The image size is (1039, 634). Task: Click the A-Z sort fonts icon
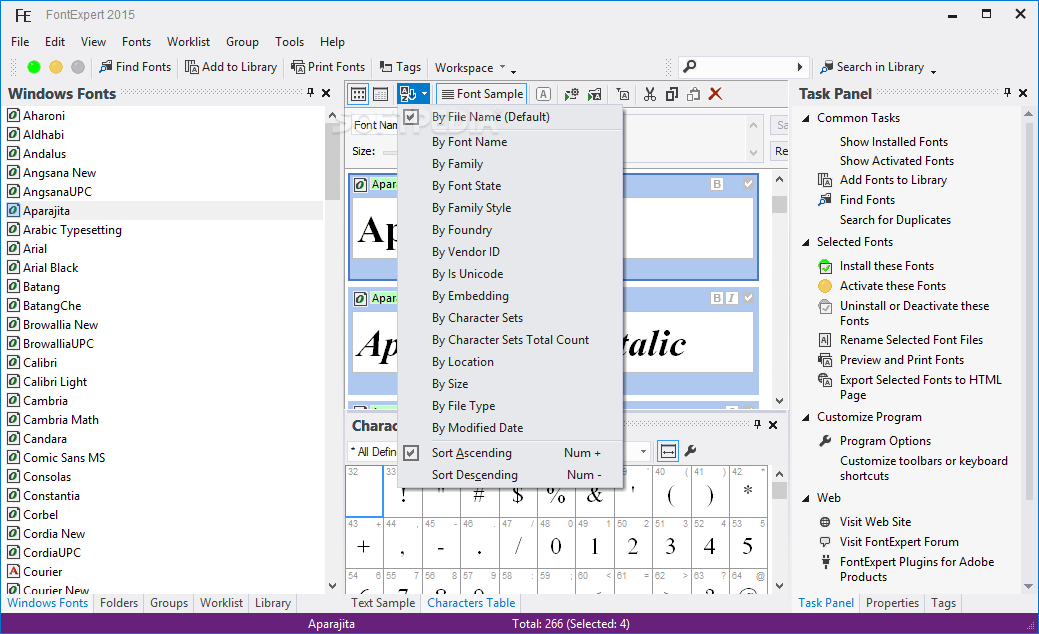pos(408,94)
